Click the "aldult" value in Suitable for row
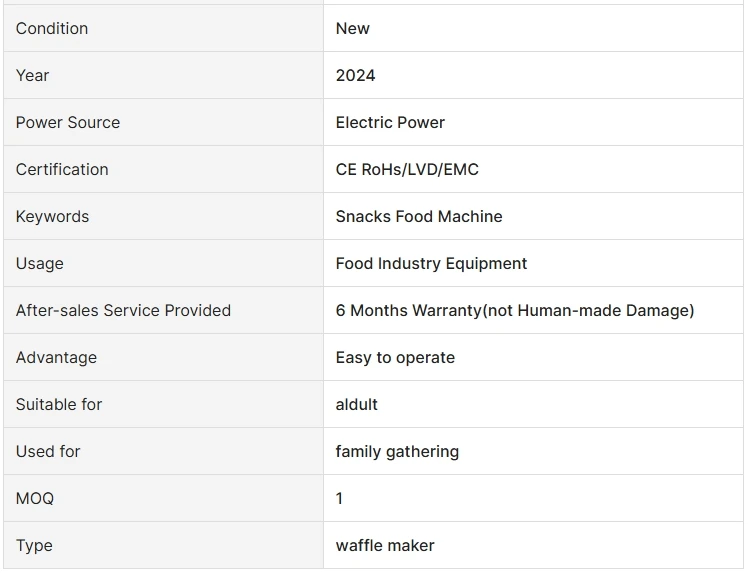754x579 pixels. (357, 404)
